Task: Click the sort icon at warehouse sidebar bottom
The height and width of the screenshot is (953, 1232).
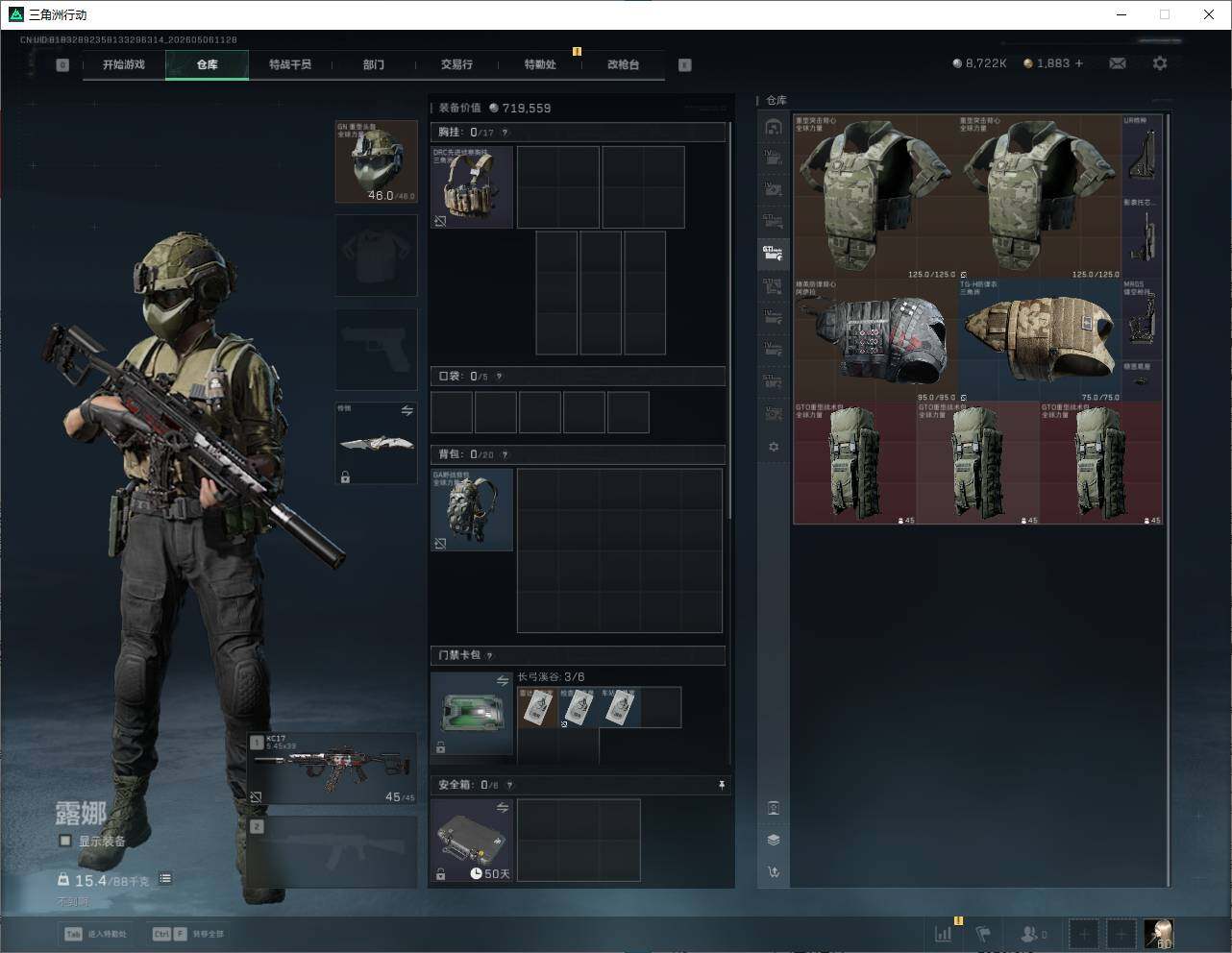Action: pyautogui.click(x=774, y=872)
